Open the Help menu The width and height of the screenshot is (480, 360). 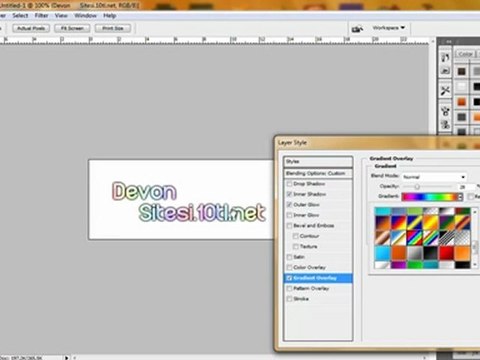[x=109, y=16]
